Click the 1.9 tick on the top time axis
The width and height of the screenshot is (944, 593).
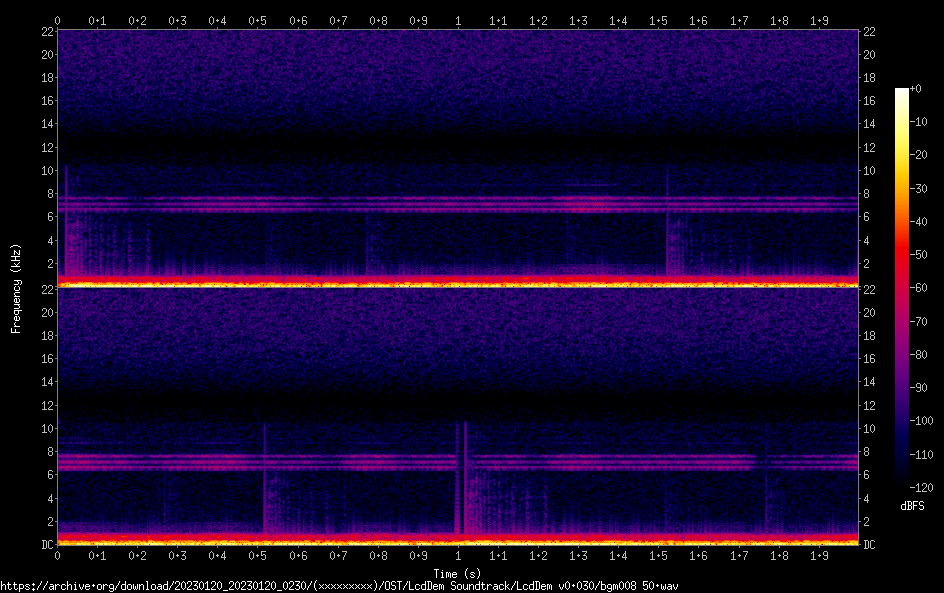(819, 20)
